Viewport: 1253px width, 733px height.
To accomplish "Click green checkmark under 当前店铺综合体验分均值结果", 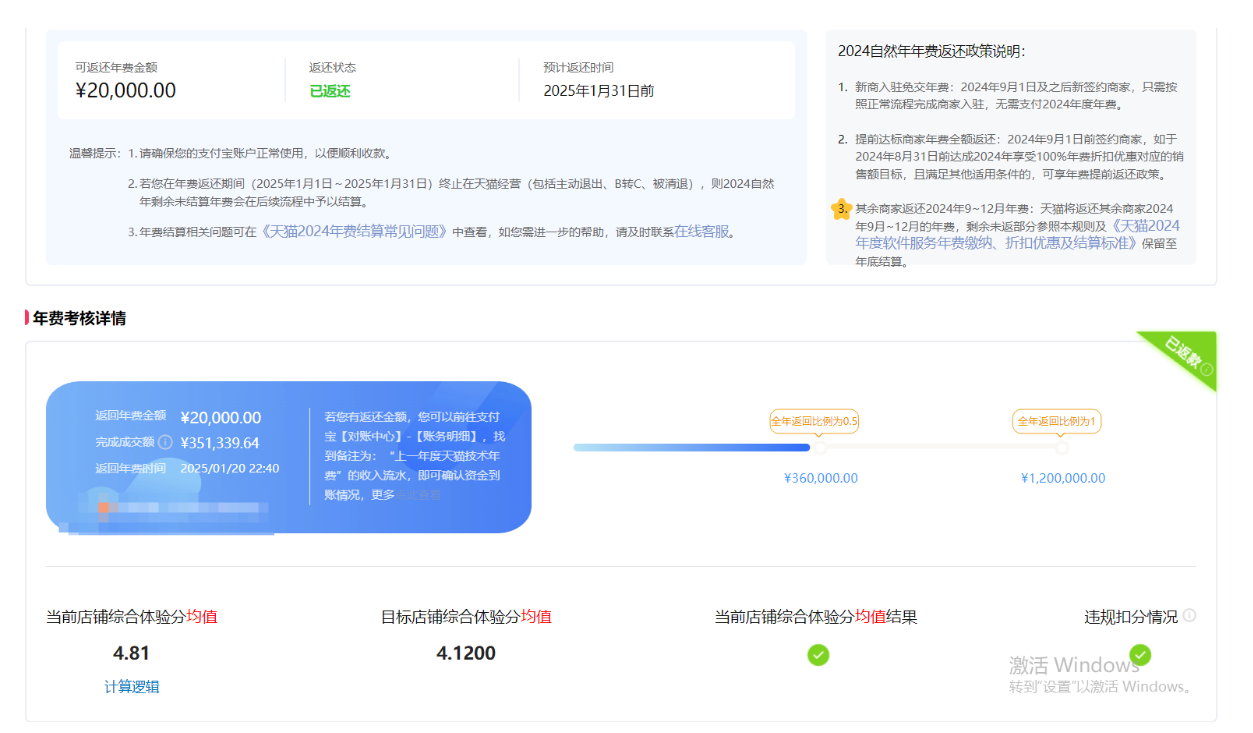I will (x=818, y=655).
